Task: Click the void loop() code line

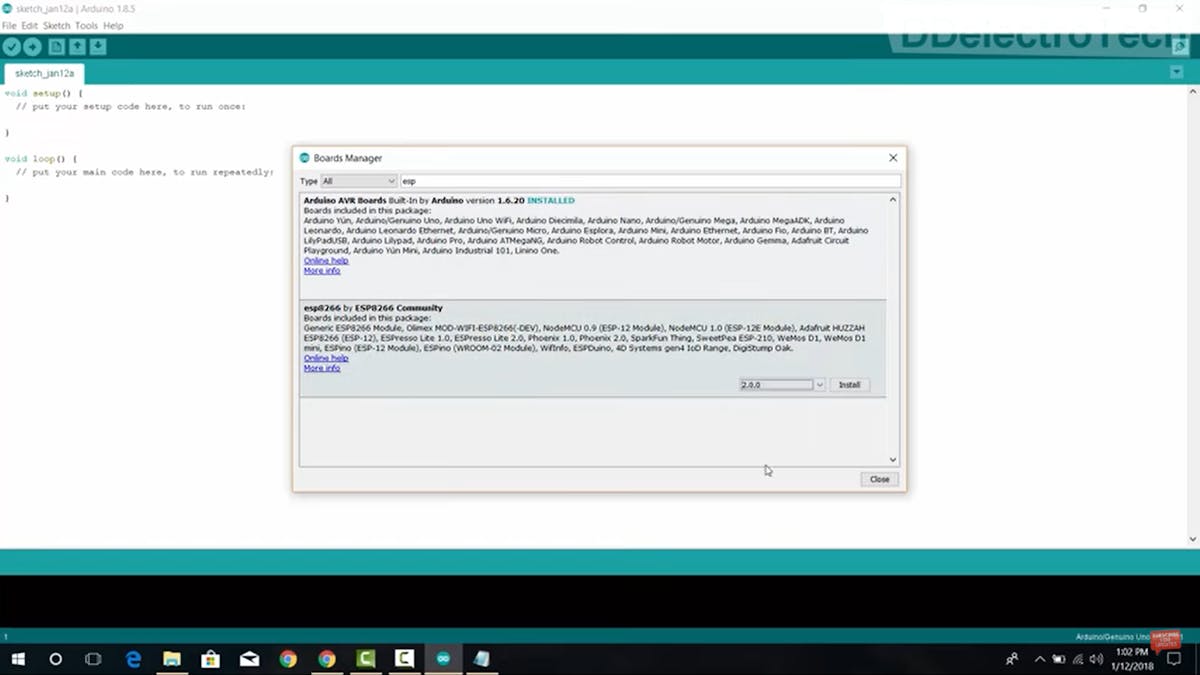Action: [x=41, y=159]
